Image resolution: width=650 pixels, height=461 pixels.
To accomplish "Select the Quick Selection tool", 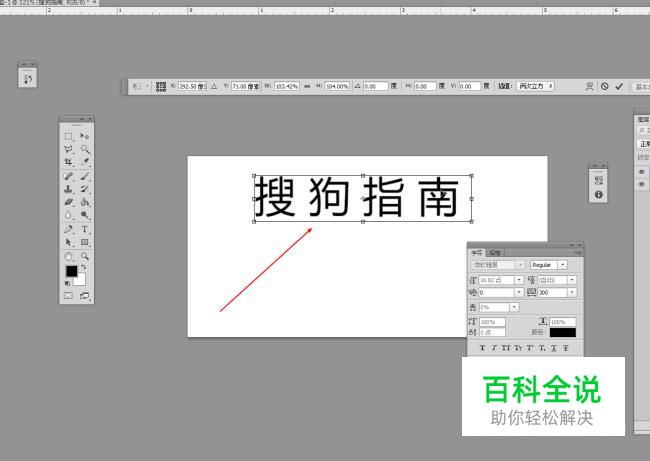I will coord(85,149).
